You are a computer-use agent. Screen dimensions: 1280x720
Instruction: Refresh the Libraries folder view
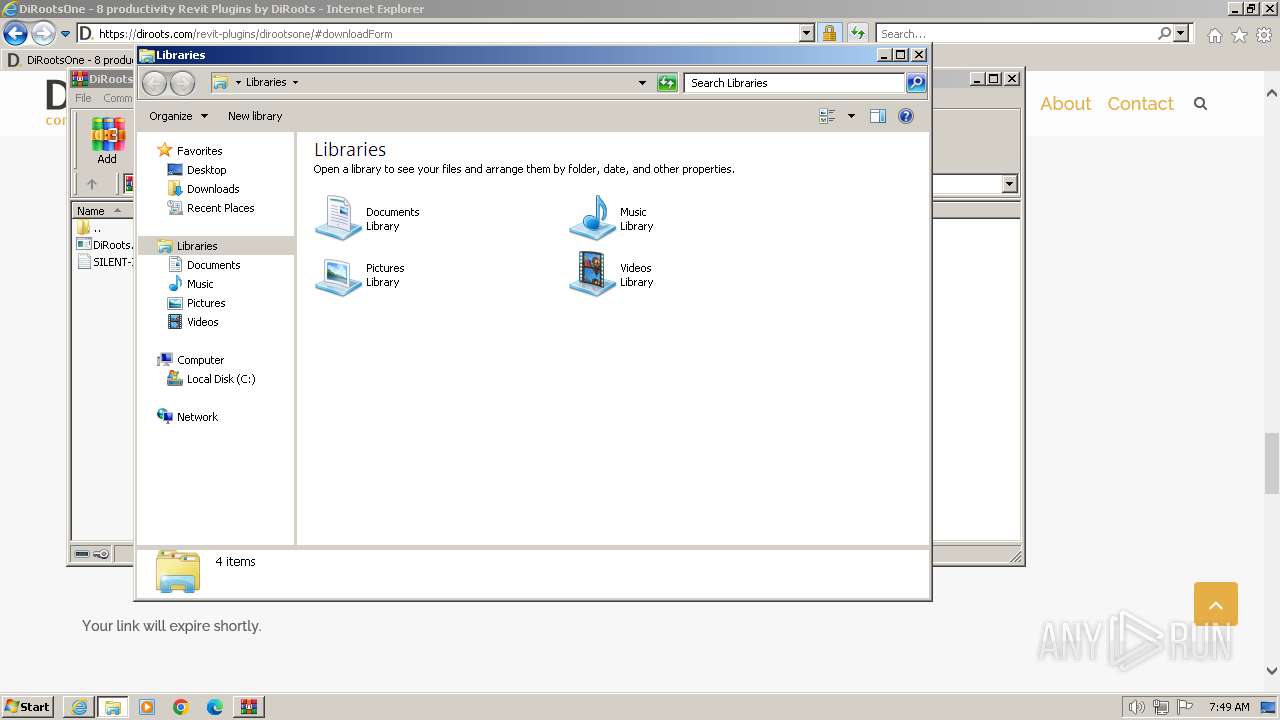pos(667,83)
